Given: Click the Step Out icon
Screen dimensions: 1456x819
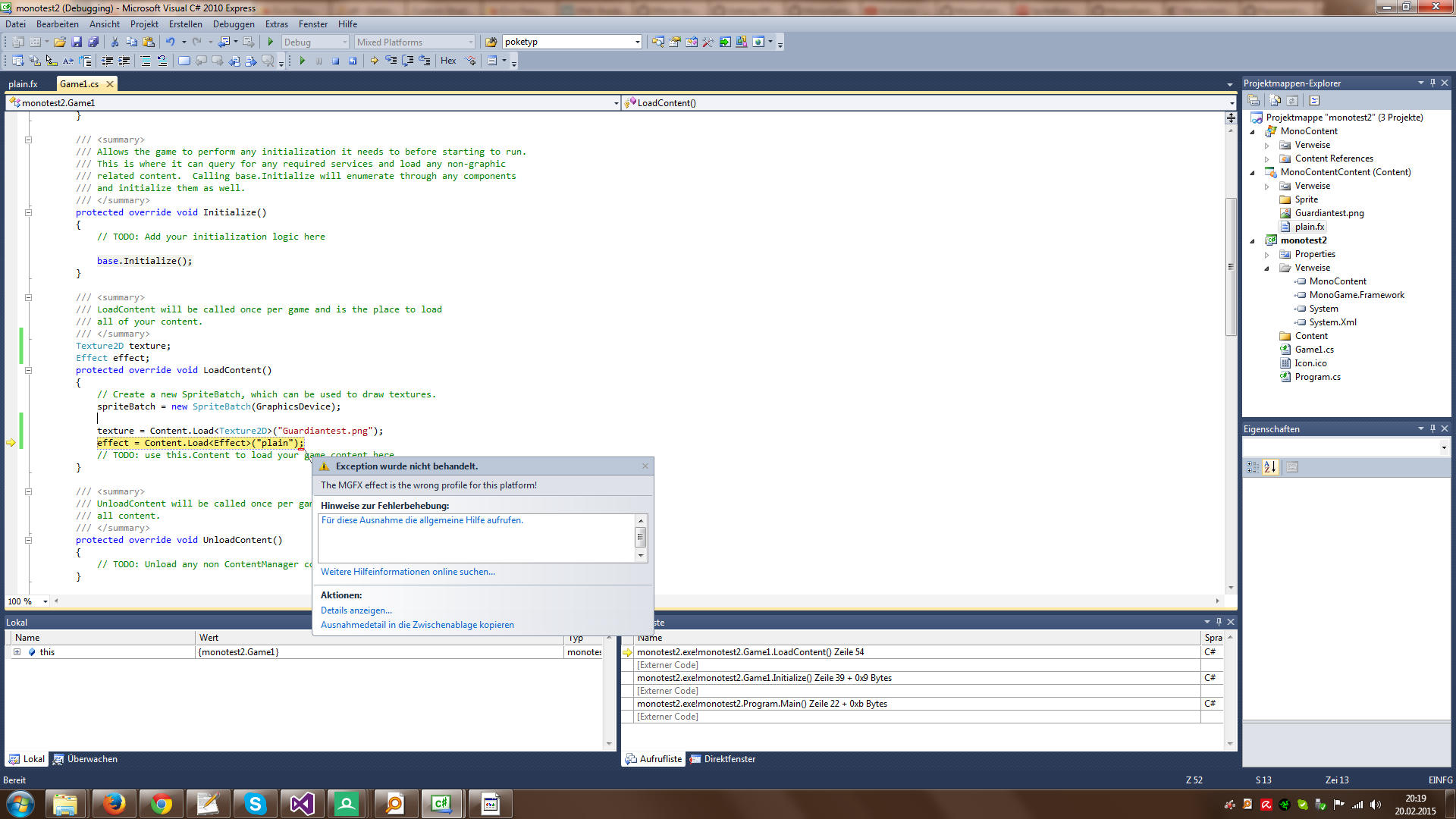Looking at the screenshot, I should tap(425, 61).
